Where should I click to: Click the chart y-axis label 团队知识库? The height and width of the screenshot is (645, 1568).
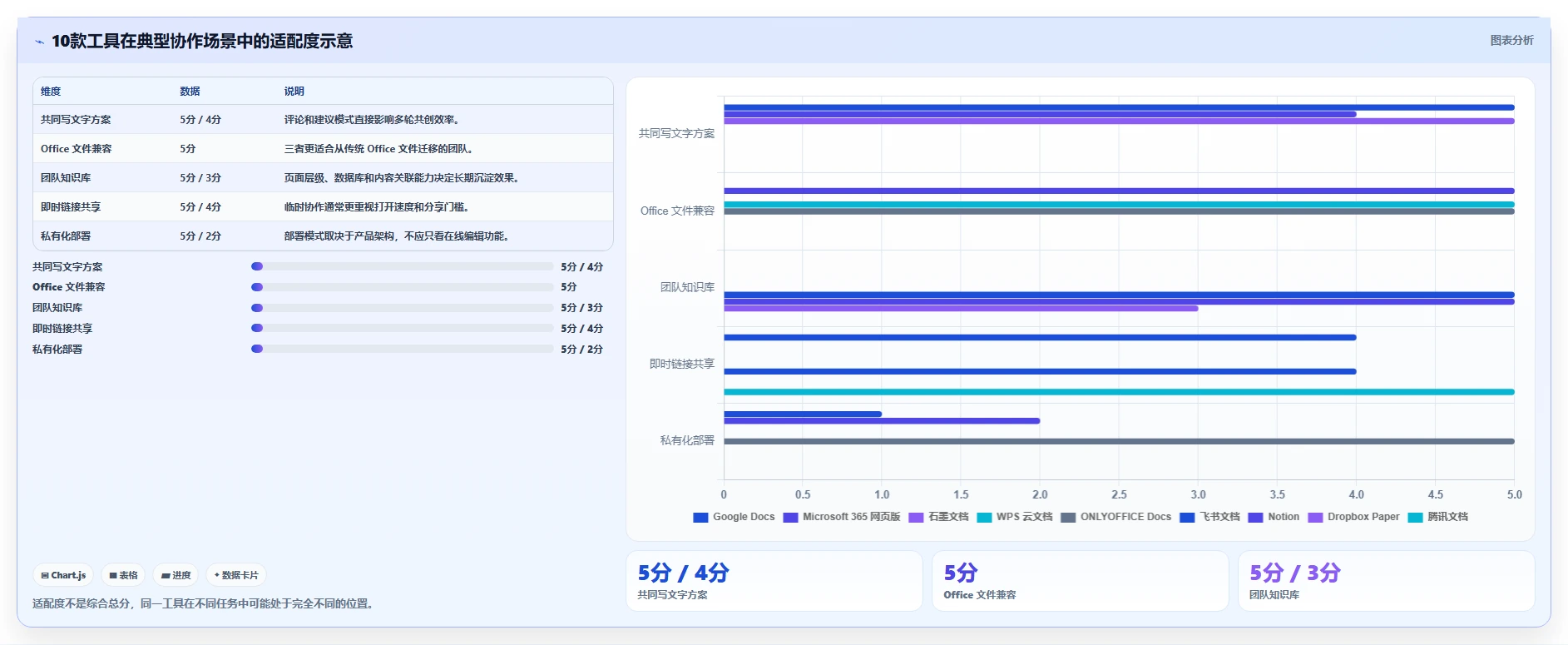[687, 287]
